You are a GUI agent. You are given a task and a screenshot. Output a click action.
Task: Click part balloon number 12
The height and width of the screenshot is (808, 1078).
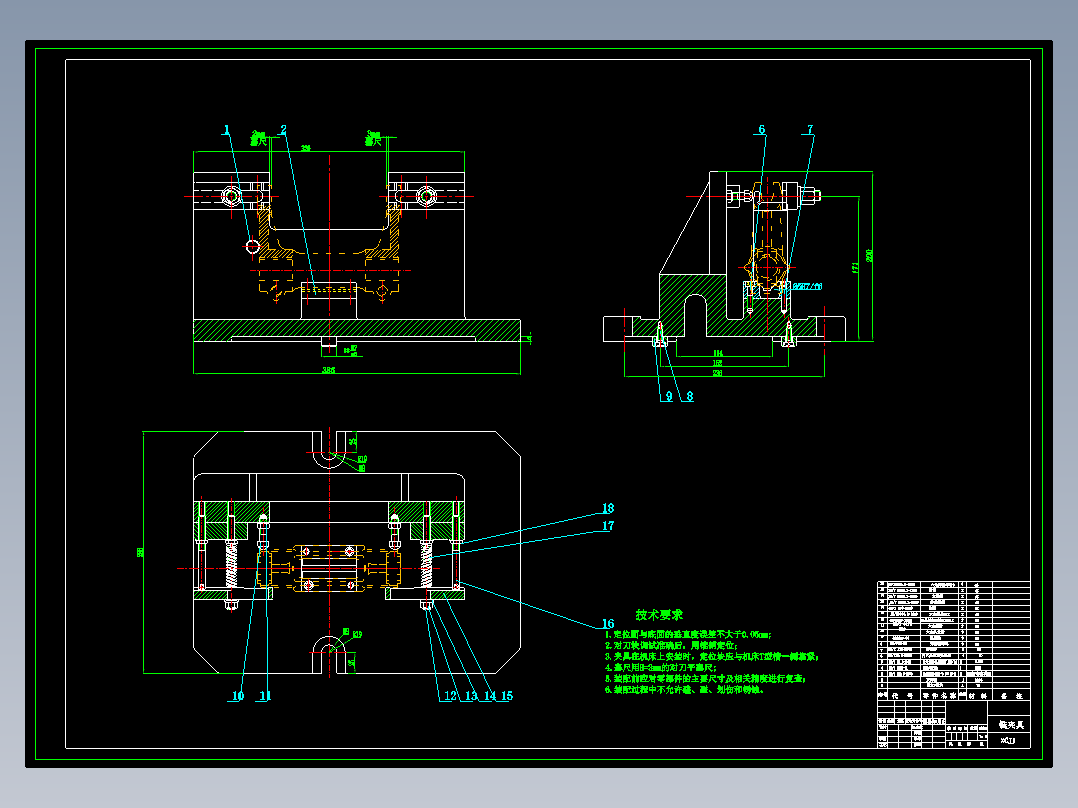450,696
